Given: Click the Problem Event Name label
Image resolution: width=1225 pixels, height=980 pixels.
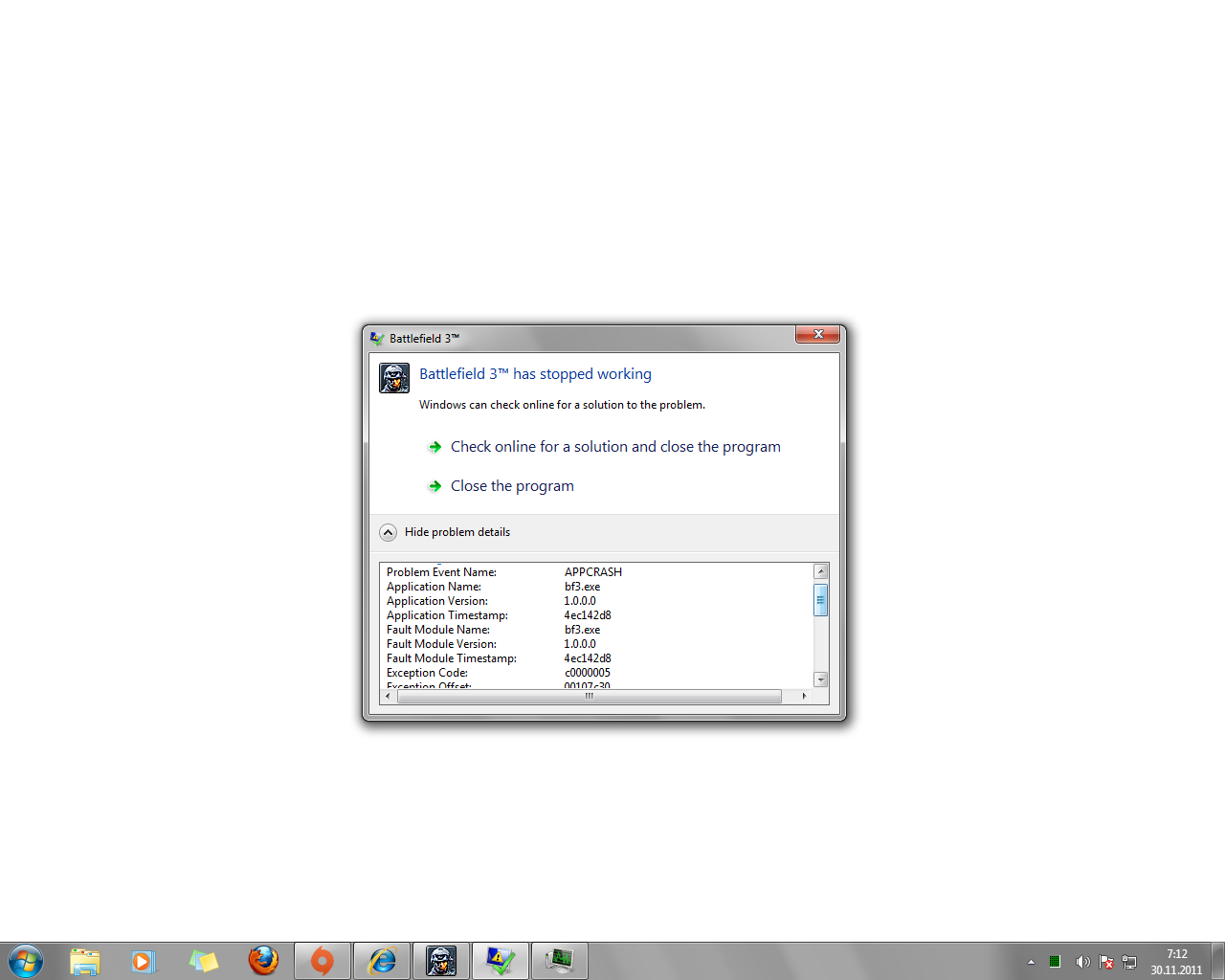Looking at the screenshot, I should (441, 572).
